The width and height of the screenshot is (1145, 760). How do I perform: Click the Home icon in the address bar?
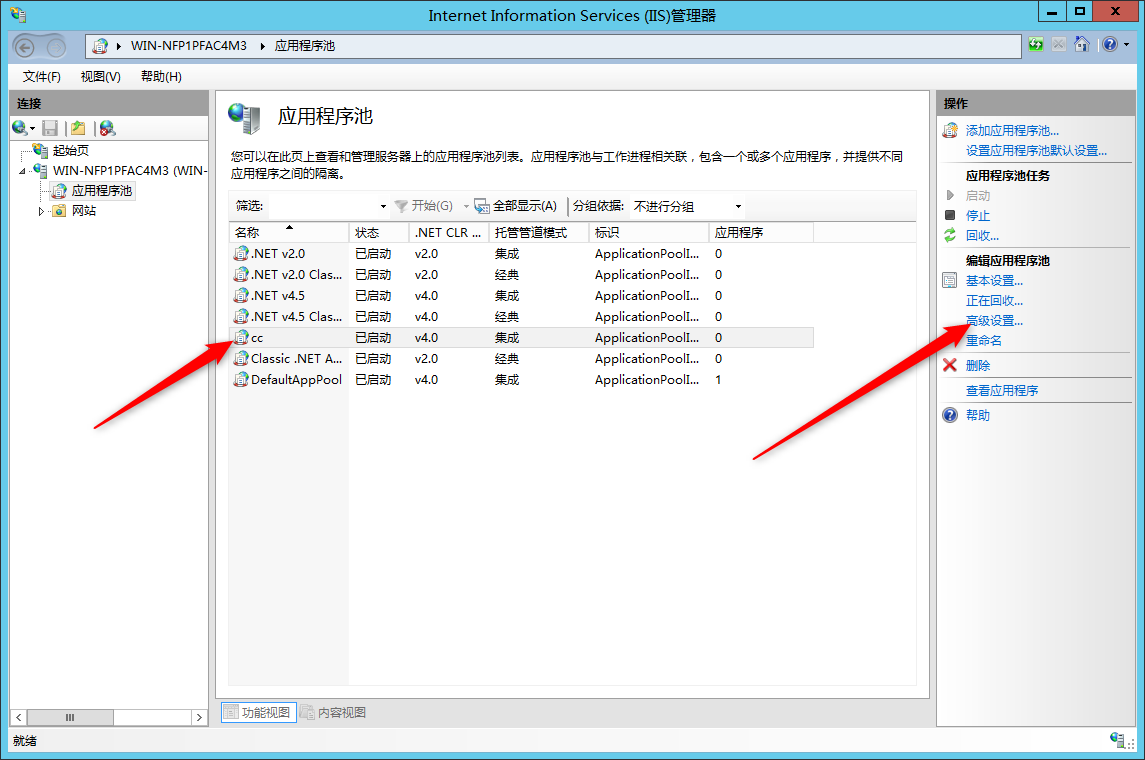pyautogui.click(x=1081, y=45)
